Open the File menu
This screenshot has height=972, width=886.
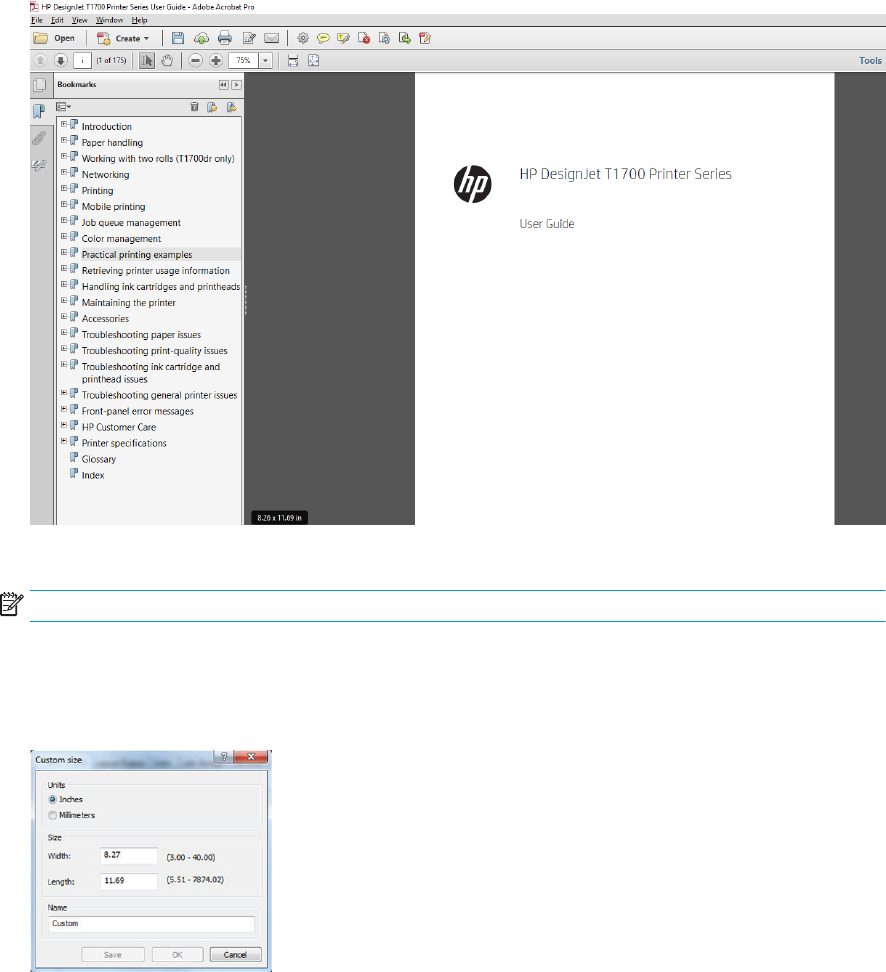[x=37, y=20]
